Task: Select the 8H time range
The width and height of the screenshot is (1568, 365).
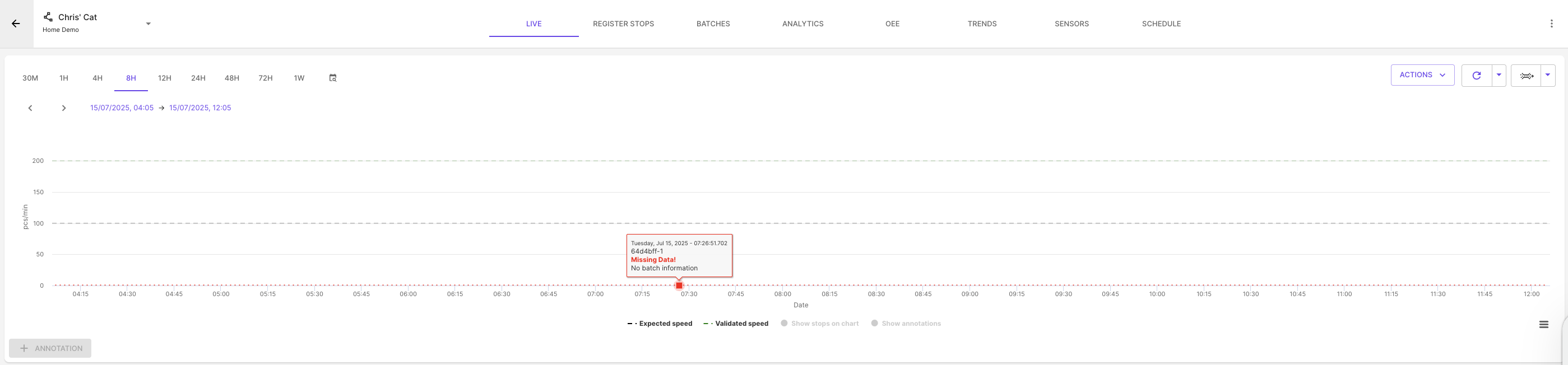Action: (x=131, y=78)
